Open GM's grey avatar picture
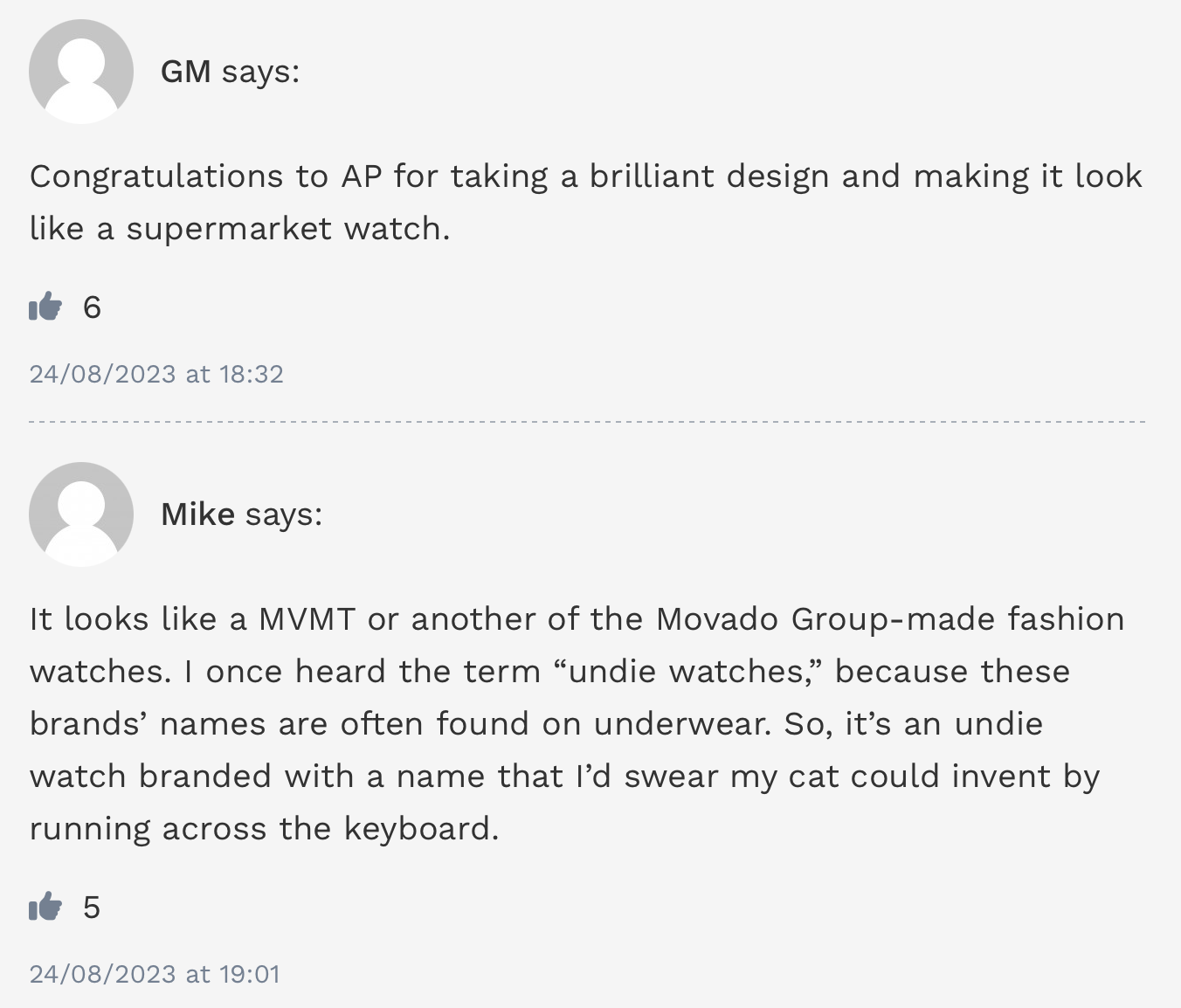This screenshot has height=1008, width=1181. [x=81, y=72]
